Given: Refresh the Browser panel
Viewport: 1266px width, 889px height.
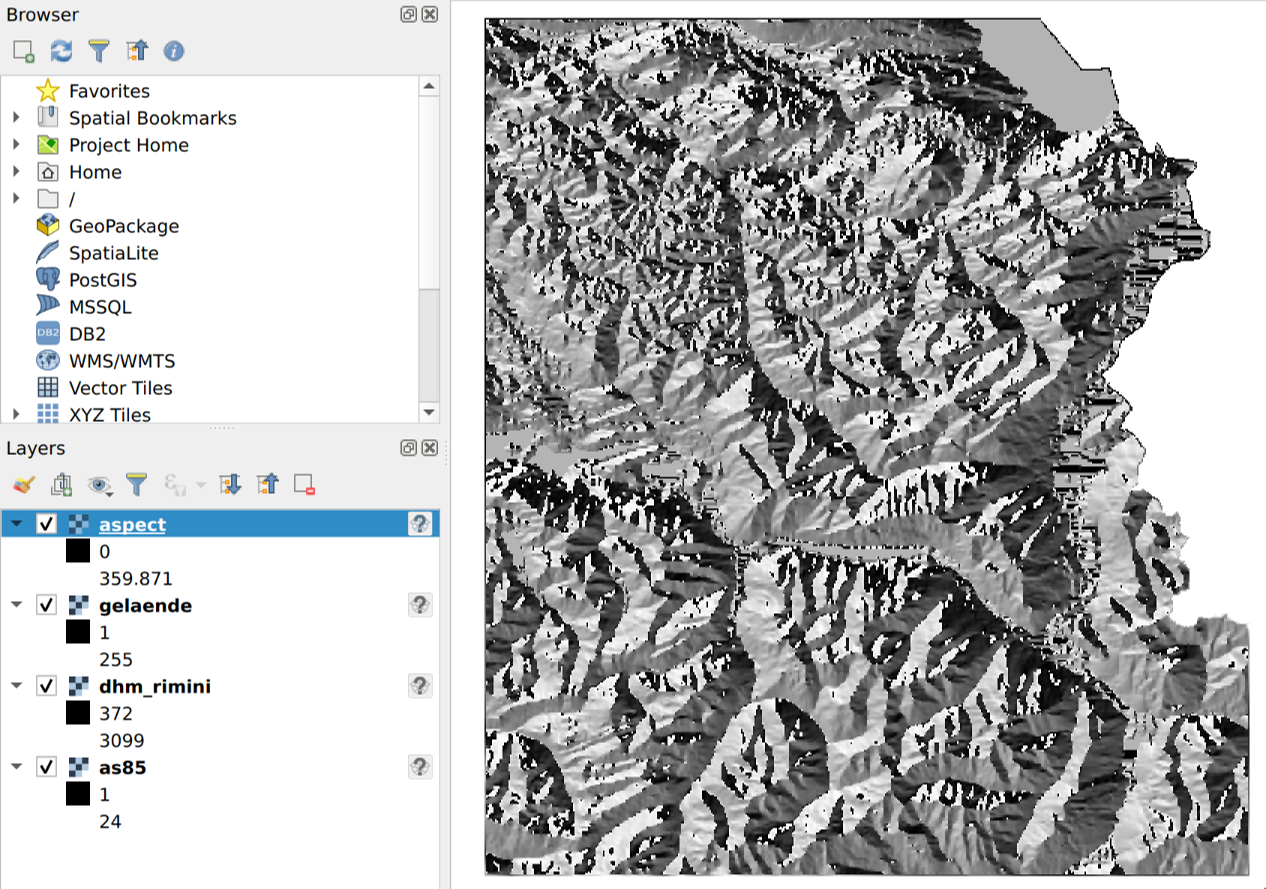Looking at the screenshot, I should [61, 50].
